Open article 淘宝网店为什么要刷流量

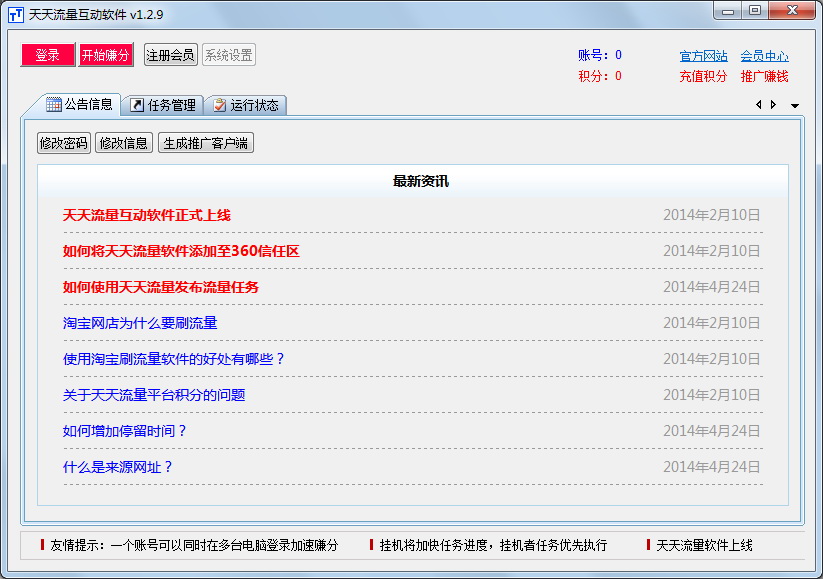point(140,323)
